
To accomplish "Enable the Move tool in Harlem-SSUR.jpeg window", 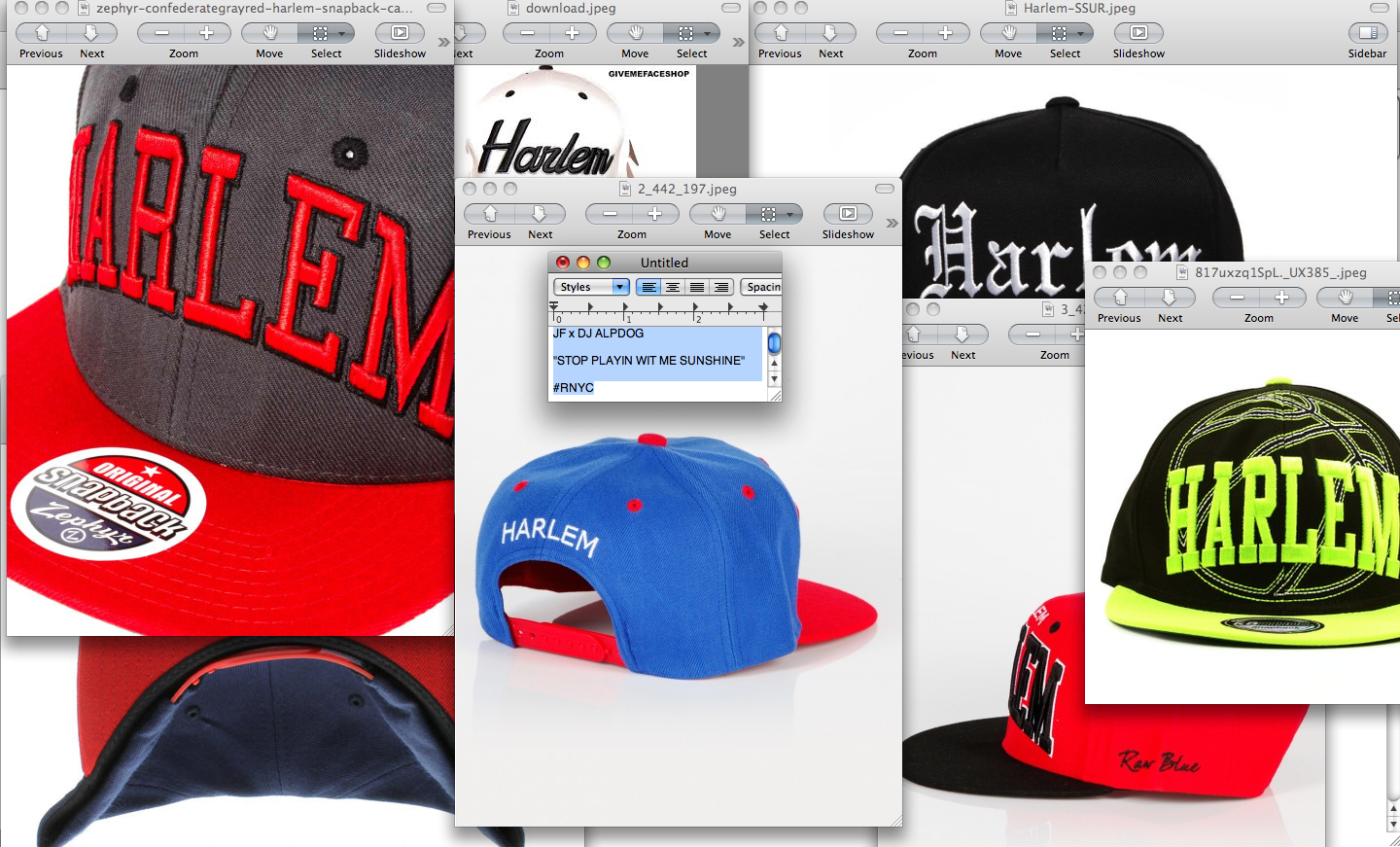I will 1009,33.
